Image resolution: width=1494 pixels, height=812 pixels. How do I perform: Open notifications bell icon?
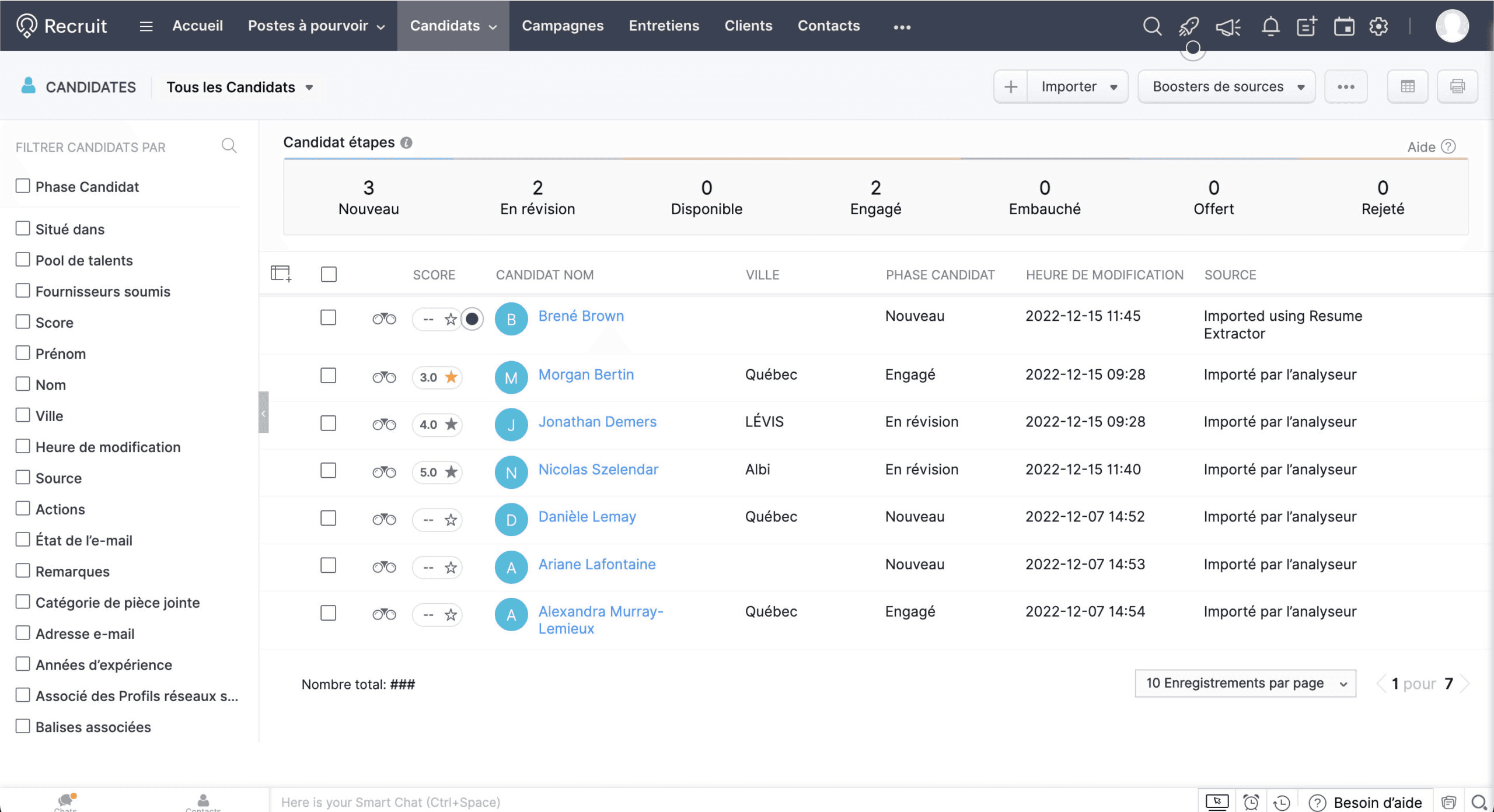coord(1270,26)
